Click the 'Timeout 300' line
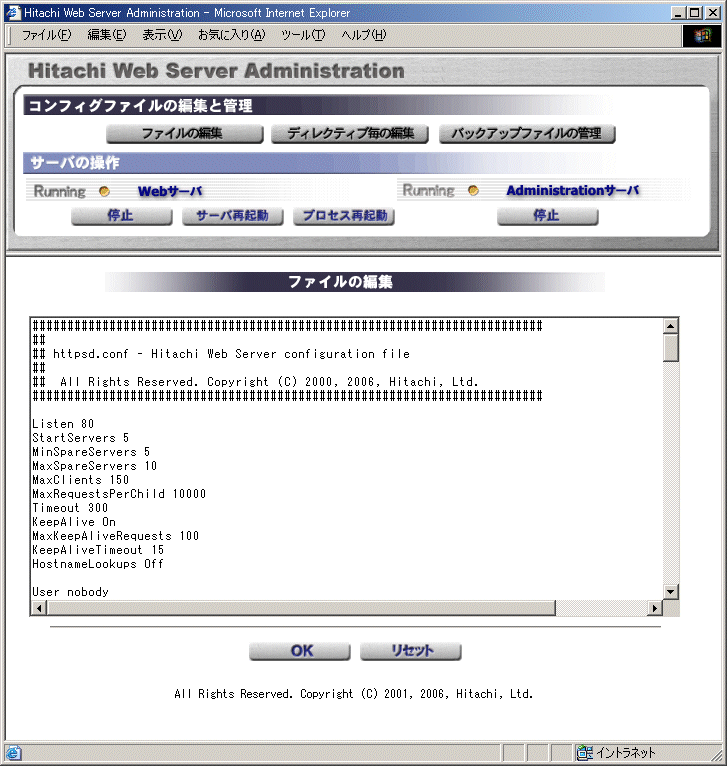The height and width of the screenshot is (766, 727). 70,508
